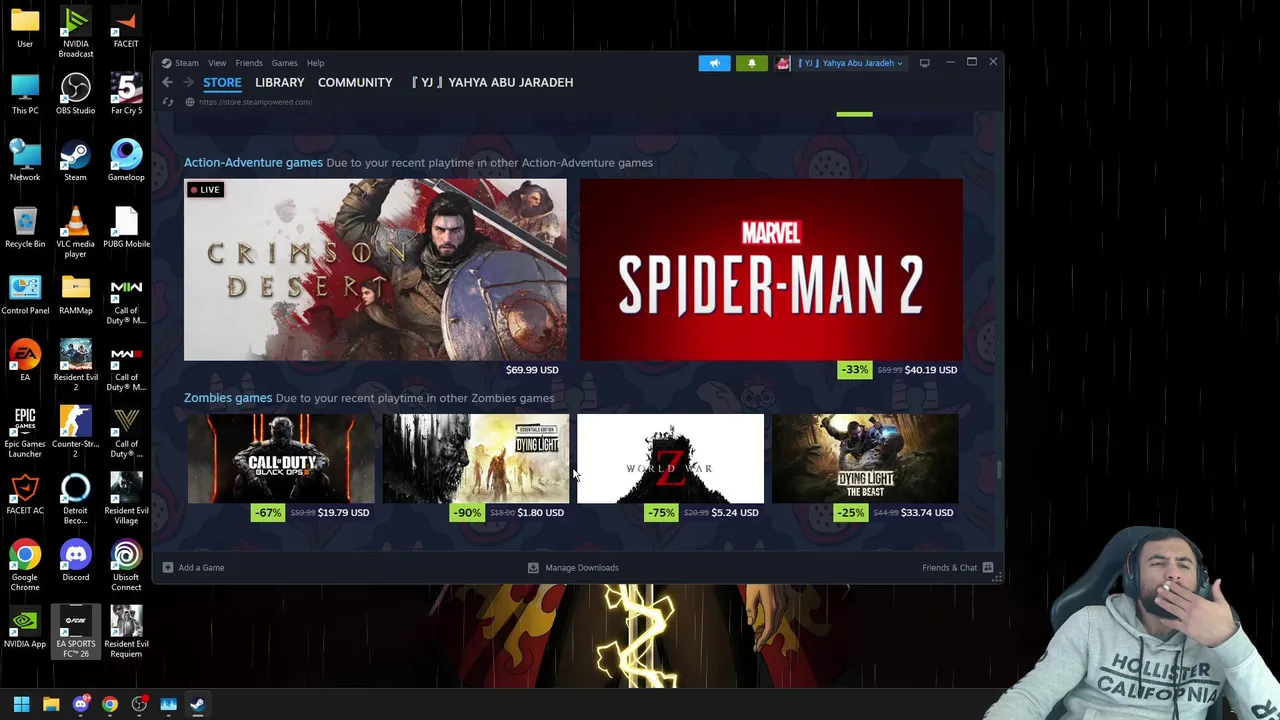This screenshot has width=1280, height=720.
Task: Click the -33% discount badge for Spider-Man 2
Action: [x=855, y=370]
